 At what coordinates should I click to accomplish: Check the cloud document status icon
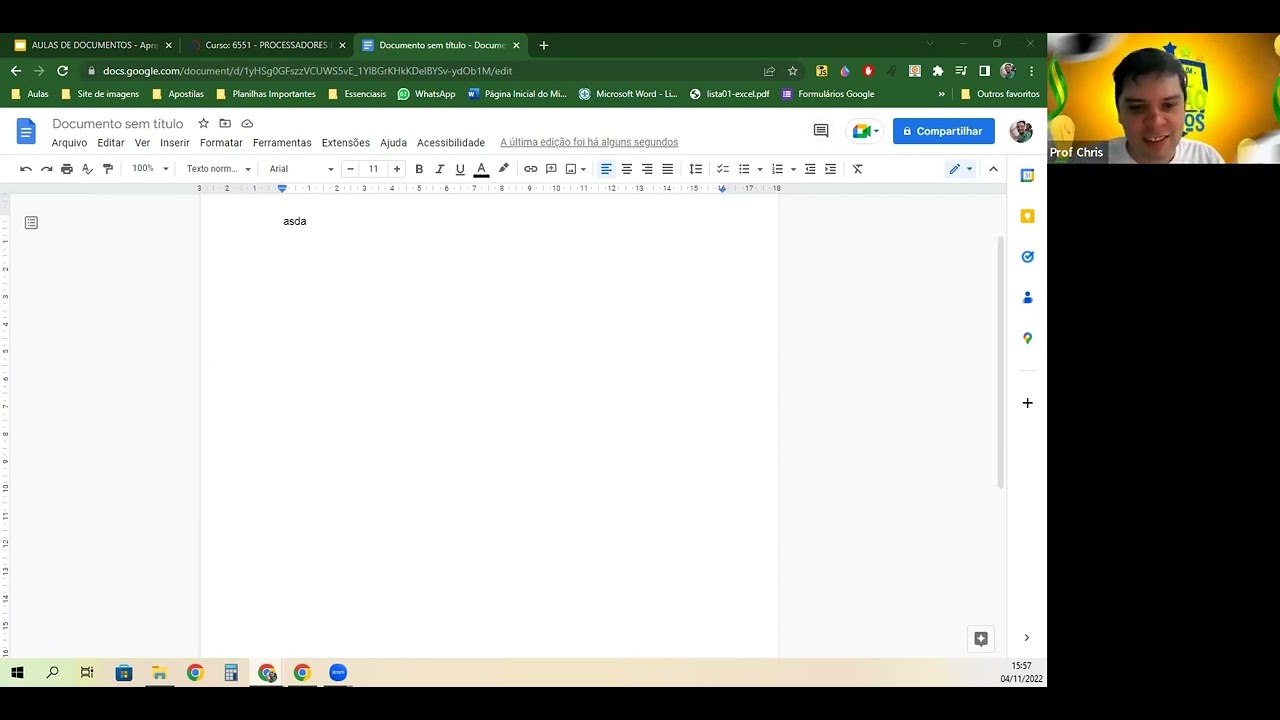click(x=247, y=123)
